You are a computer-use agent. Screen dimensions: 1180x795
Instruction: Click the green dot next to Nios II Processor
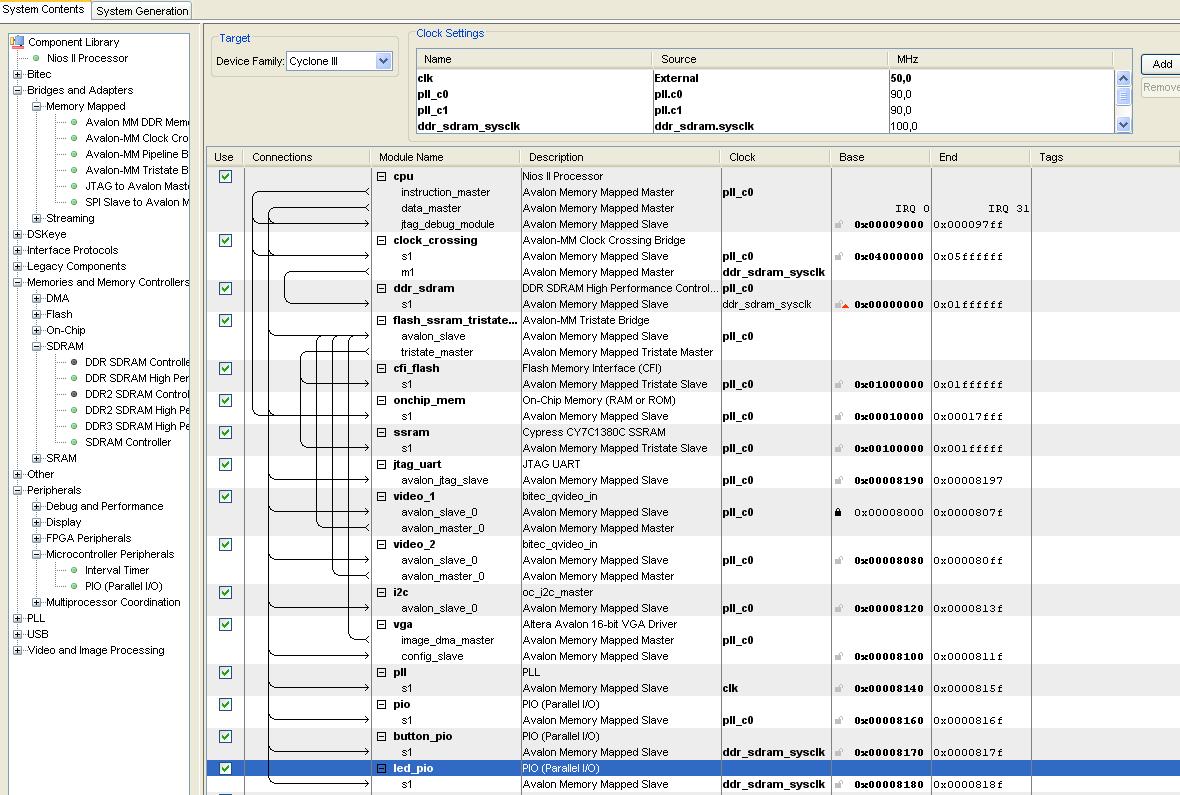(36, 58)
